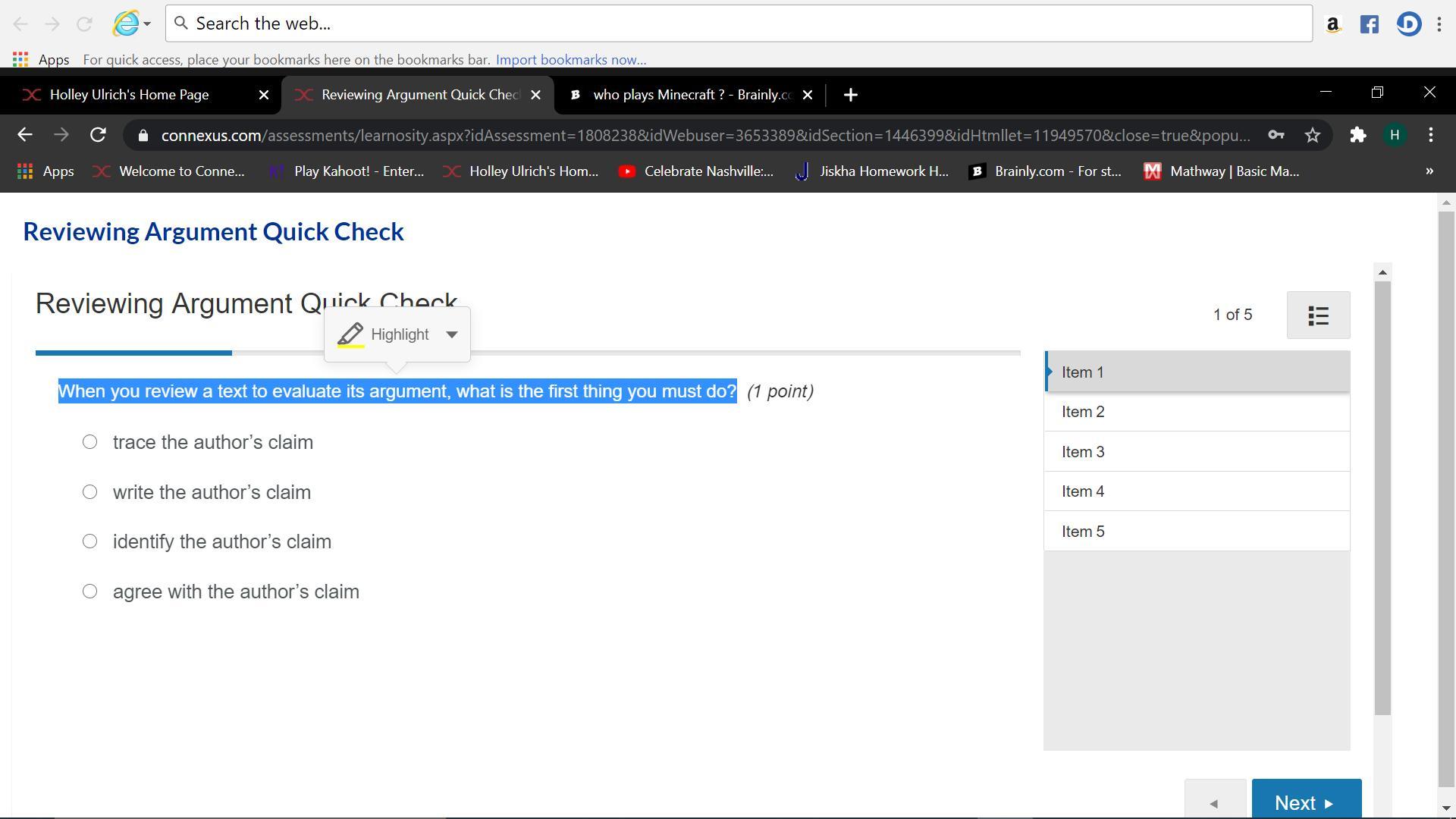Click the Internet Explorer engine icon
1456x819 pixels.
tap(126, 24)
